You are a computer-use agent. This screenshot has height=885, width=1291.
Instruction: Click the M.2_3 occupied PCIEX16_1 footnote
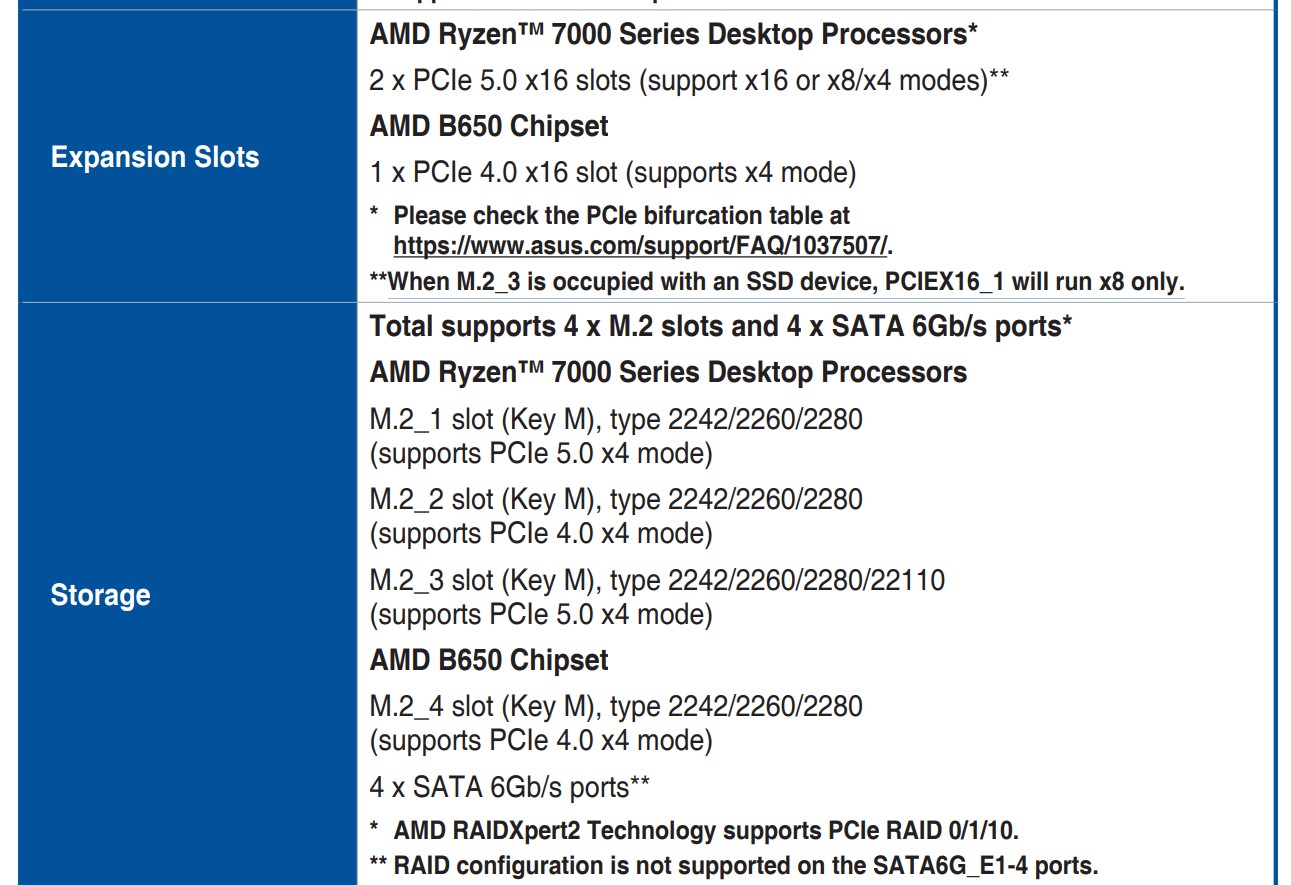[777, 281]
